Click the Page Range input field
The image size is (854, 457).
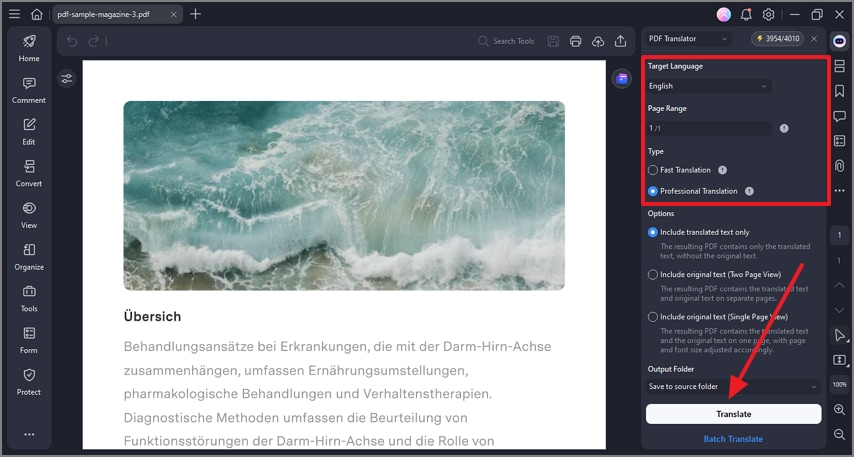click(708, 128)
